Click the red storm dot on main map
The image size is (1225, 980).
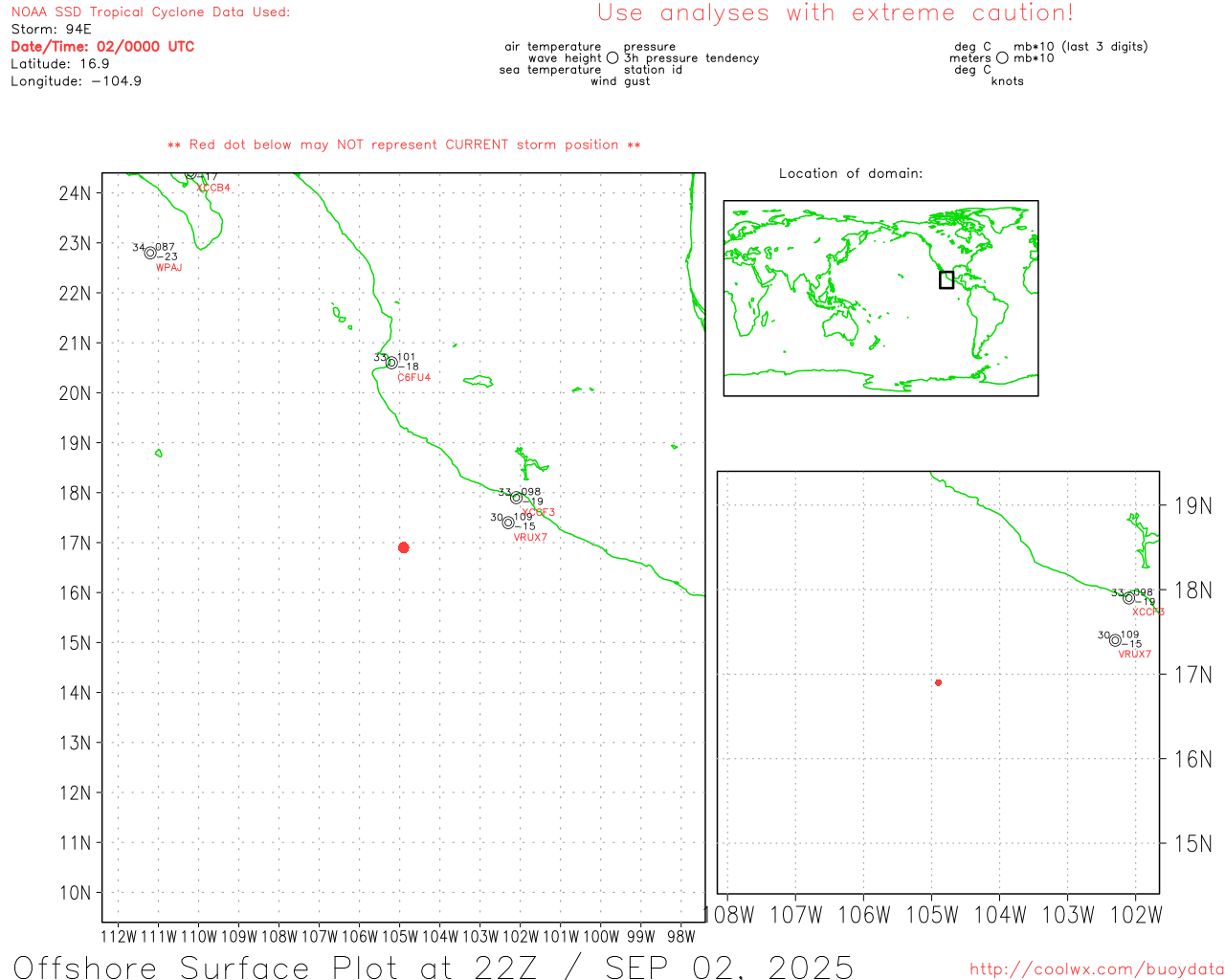pyautogui.click(x=404, y=547)
